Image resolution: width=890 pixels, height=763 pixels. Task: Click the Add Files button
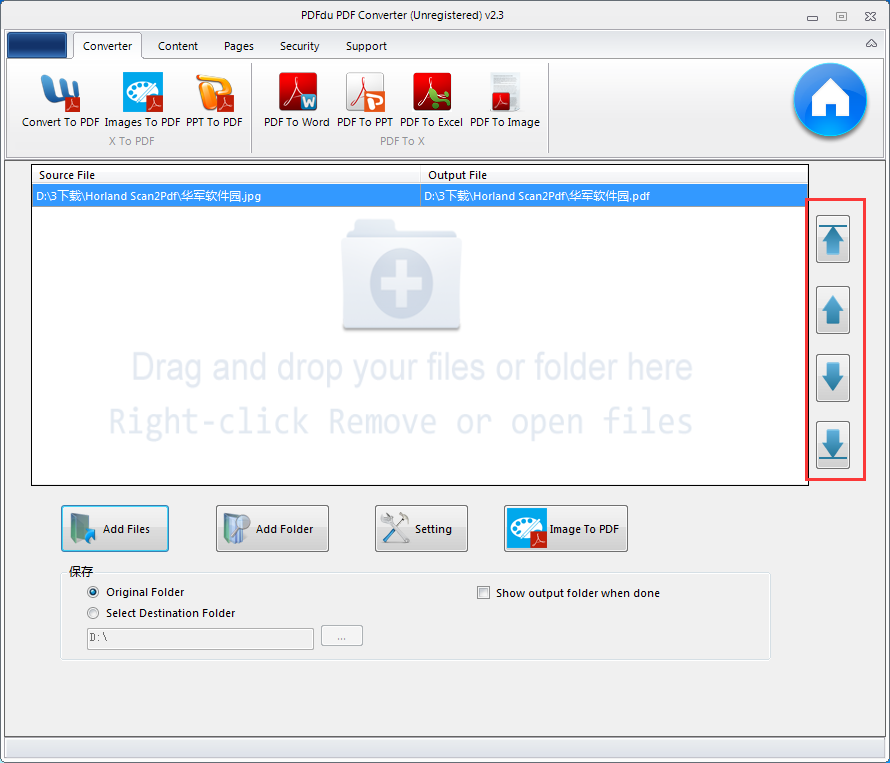click(114, 528)
